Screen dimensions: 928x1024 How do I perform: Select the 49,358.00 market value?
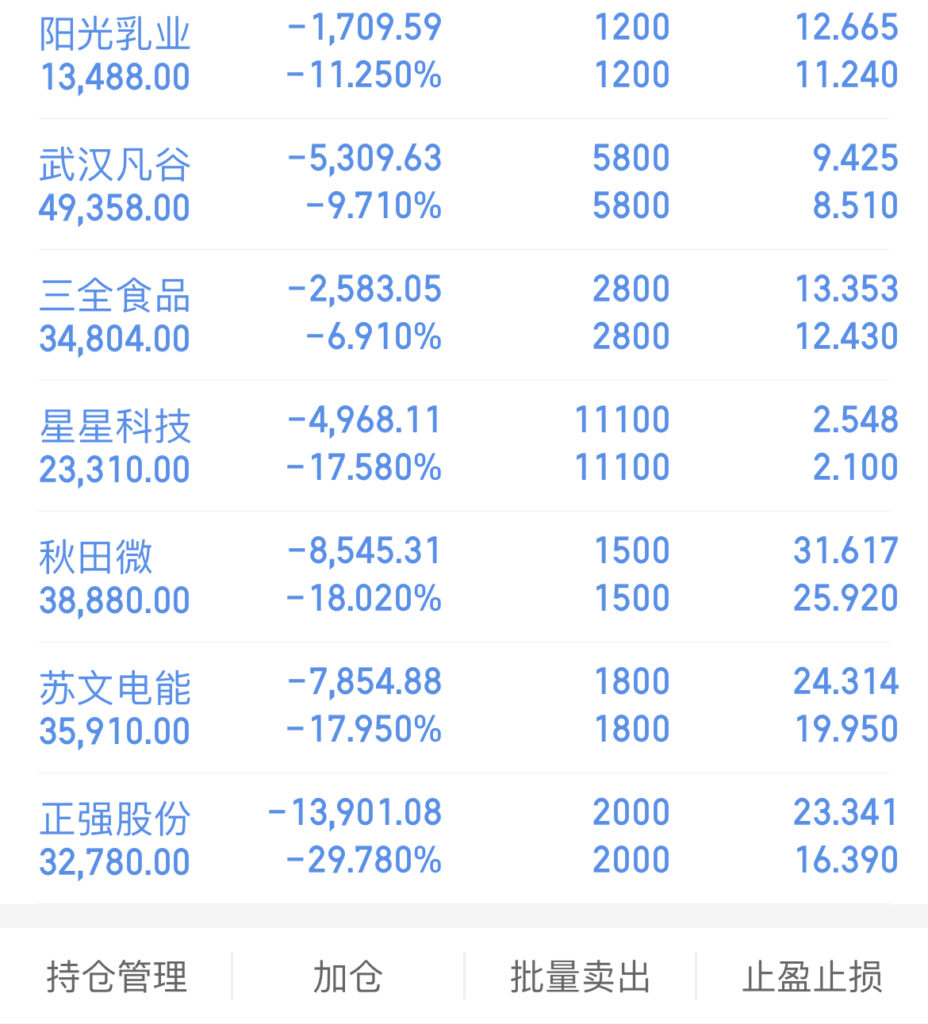click(114, 208)
